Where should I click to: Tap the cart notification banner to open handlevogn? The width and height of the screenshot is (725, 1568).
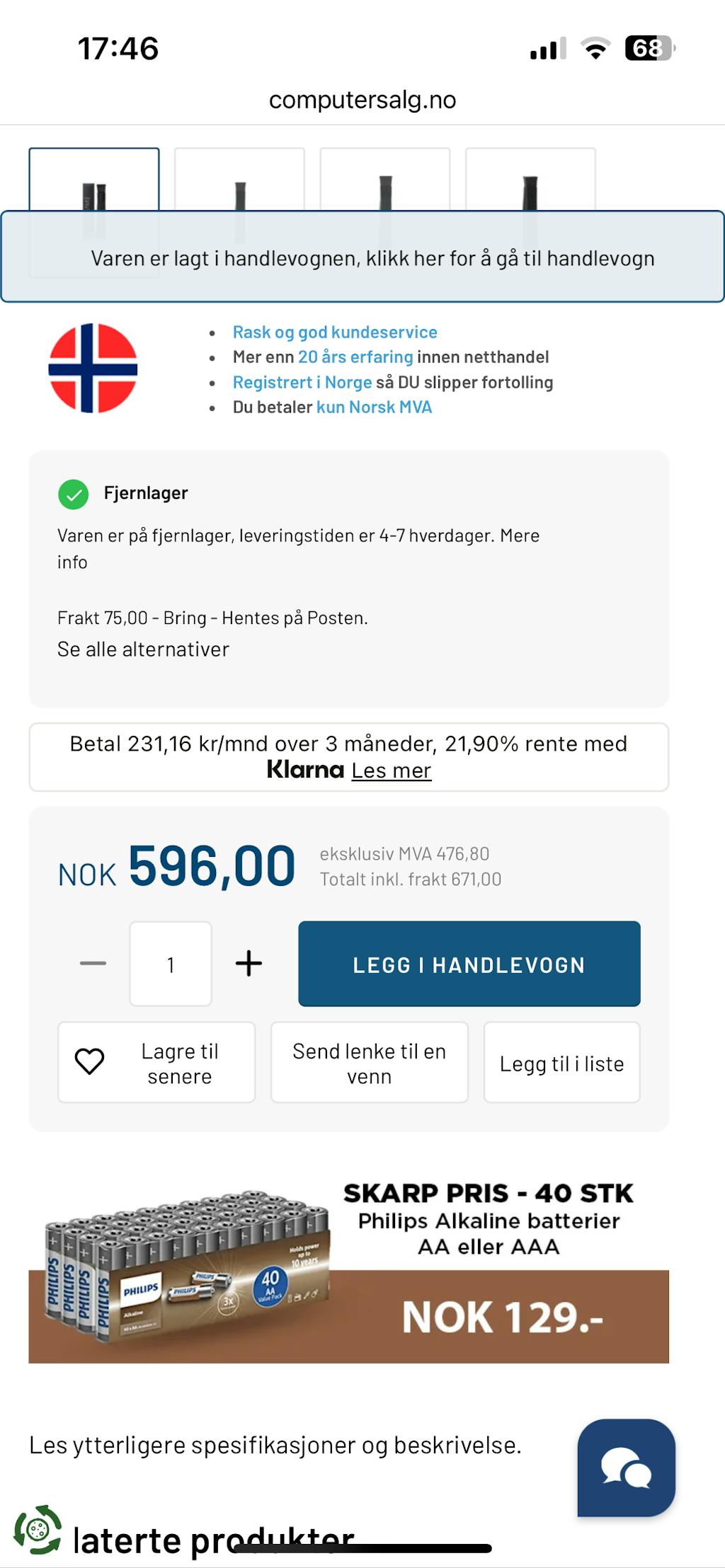click(x=372, y=258)
